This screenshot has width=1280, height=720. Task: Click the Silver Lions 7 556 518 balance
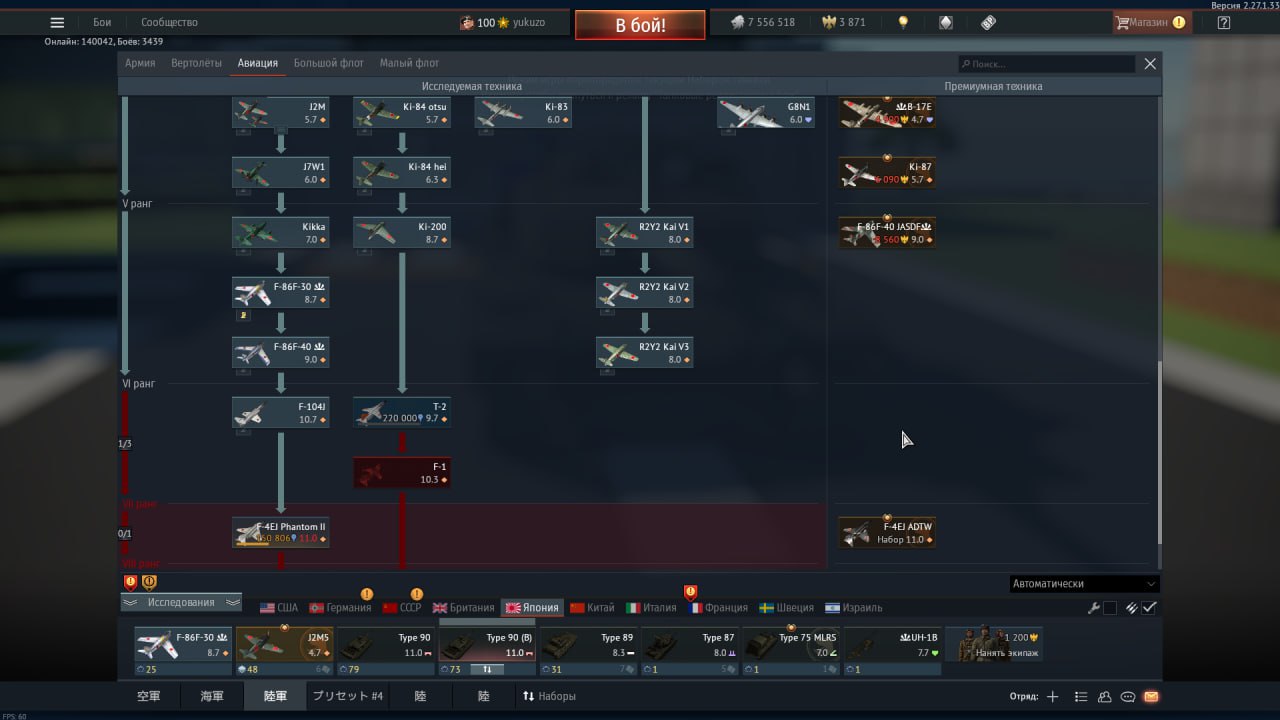coord(762,22)
